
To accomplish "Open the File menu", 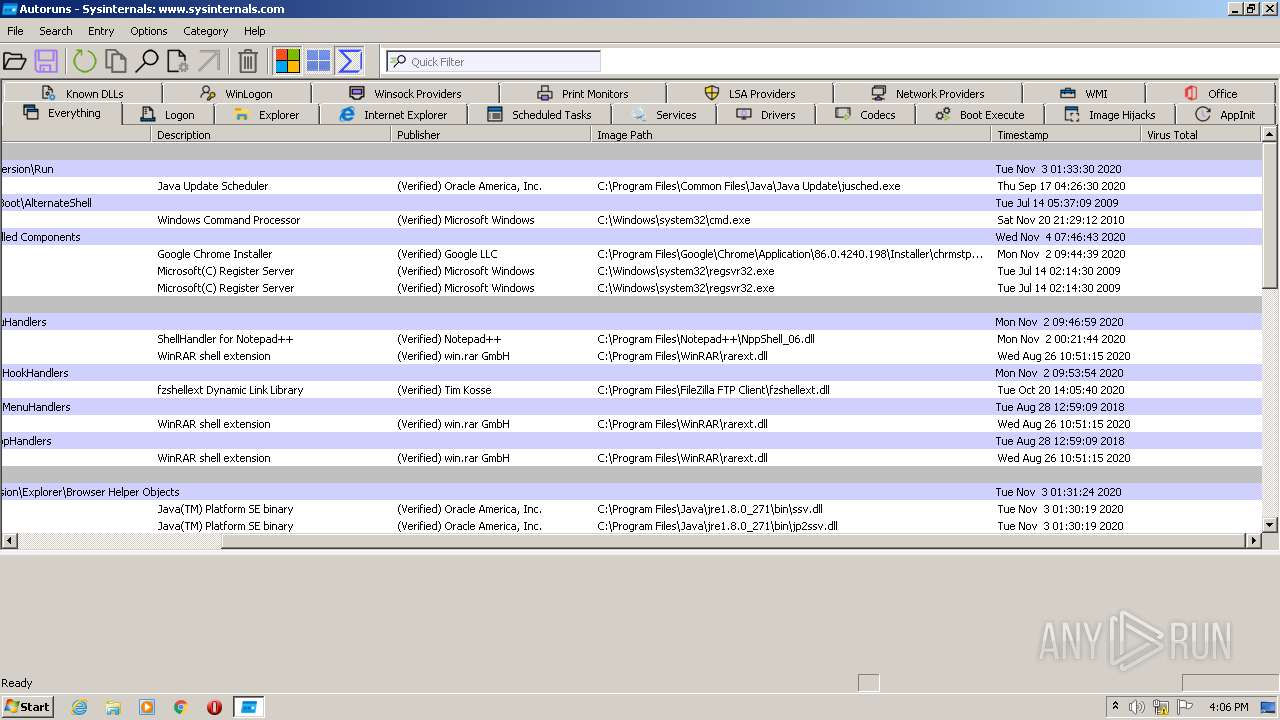I will click(x=15, y=31).
